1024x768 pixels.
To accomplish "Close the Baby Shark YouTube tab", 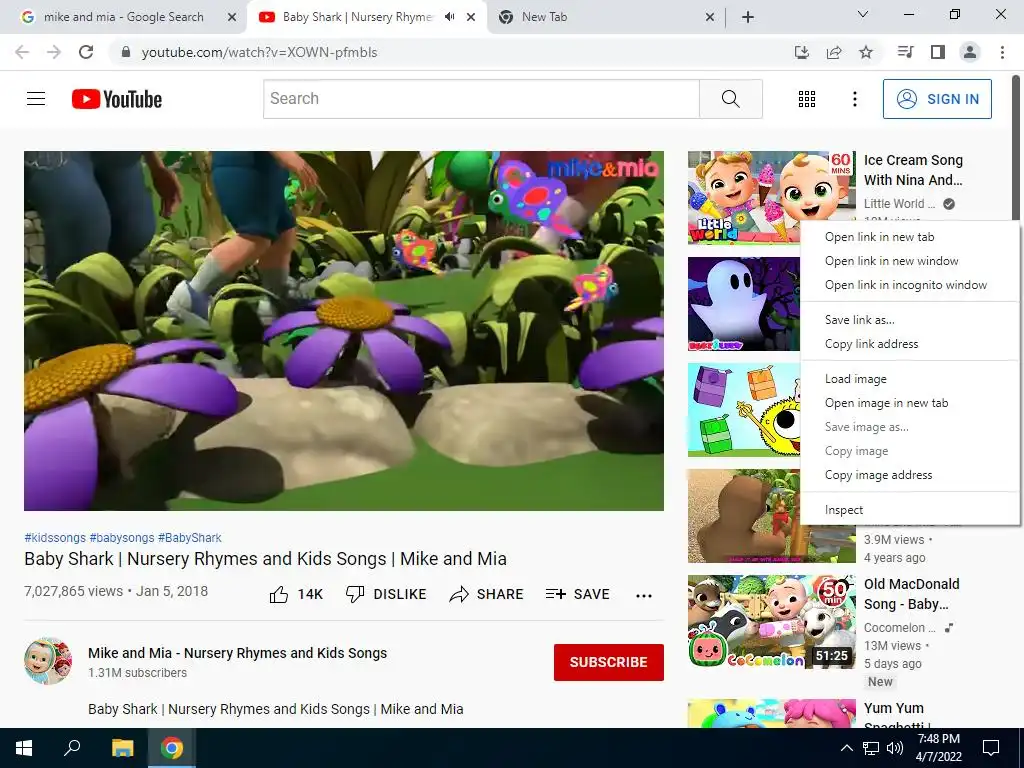I will pos(471,17).
